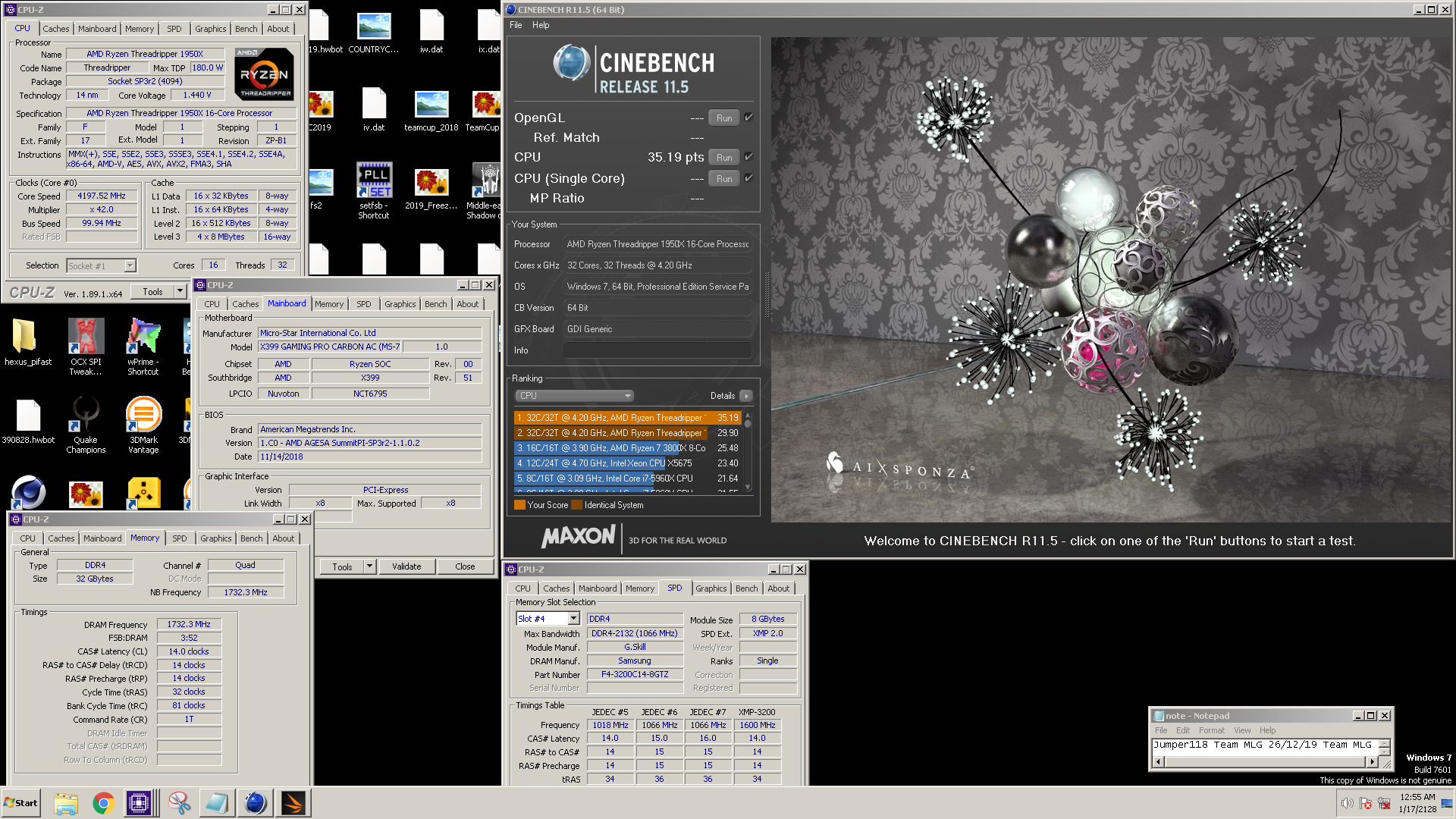Run the OpenGL benchmark

pyautogui.click(x=724, y=118)
